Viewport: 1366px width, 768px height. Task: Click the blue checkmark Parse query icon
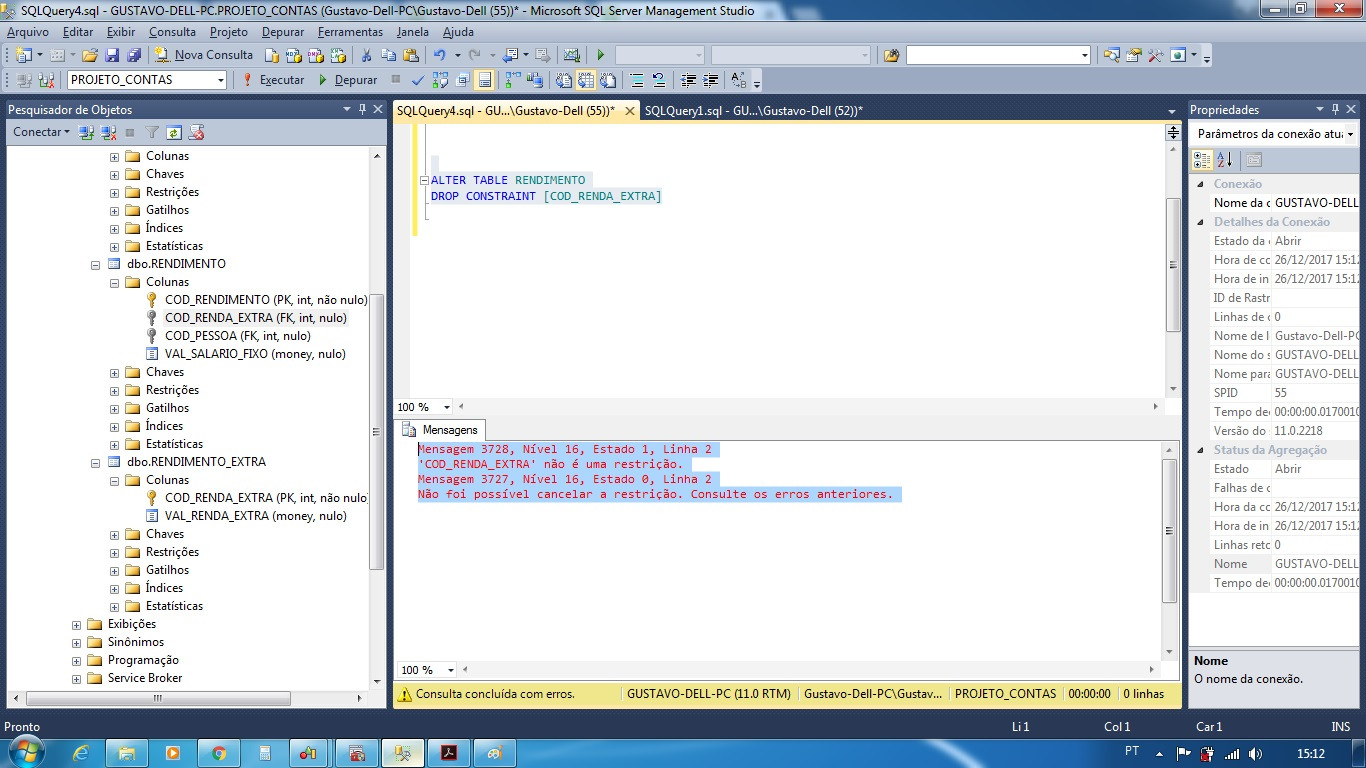pyautogui.click(x=417, y=80)
